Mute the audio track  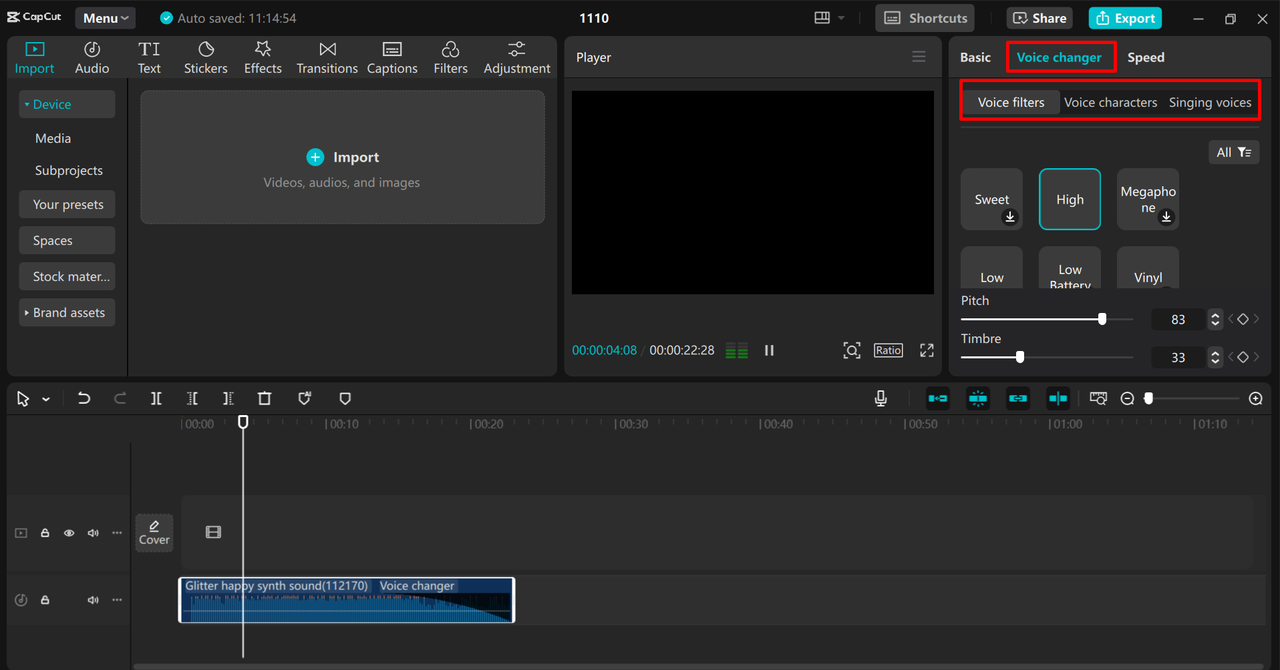(x=93, y=600)
